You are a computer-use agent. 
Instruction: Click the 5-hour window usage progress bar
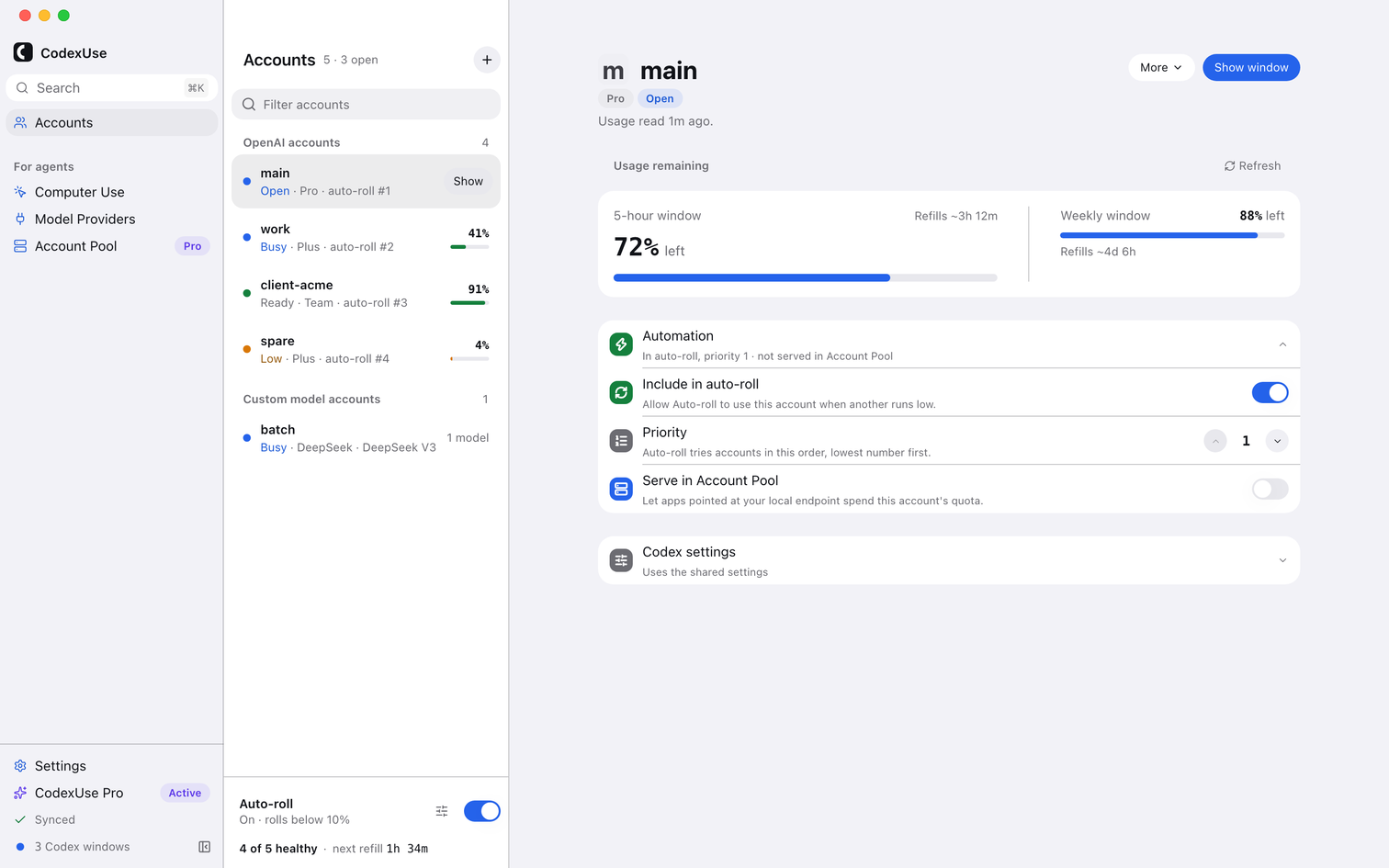click(805, 277)
